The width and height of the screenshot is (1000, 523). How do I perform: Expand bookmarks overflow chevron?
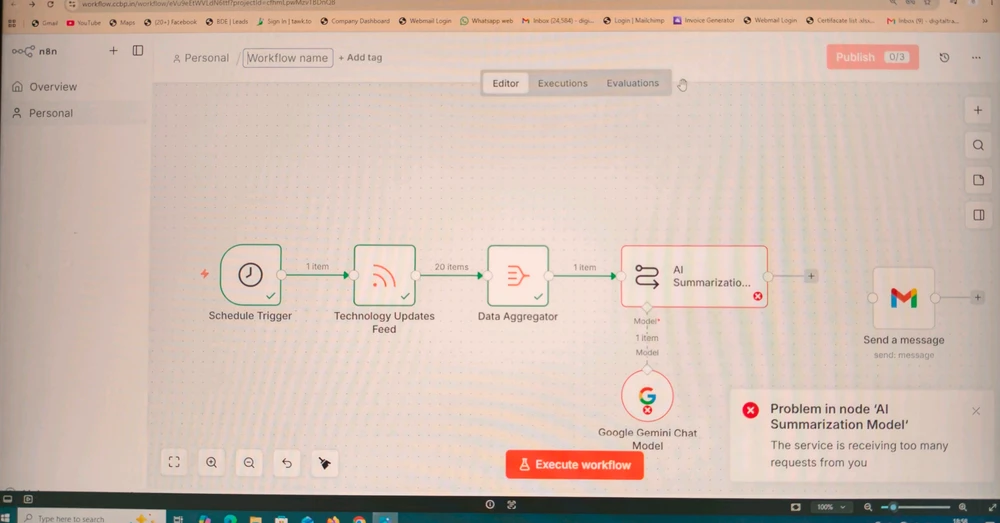pos(986,20)
